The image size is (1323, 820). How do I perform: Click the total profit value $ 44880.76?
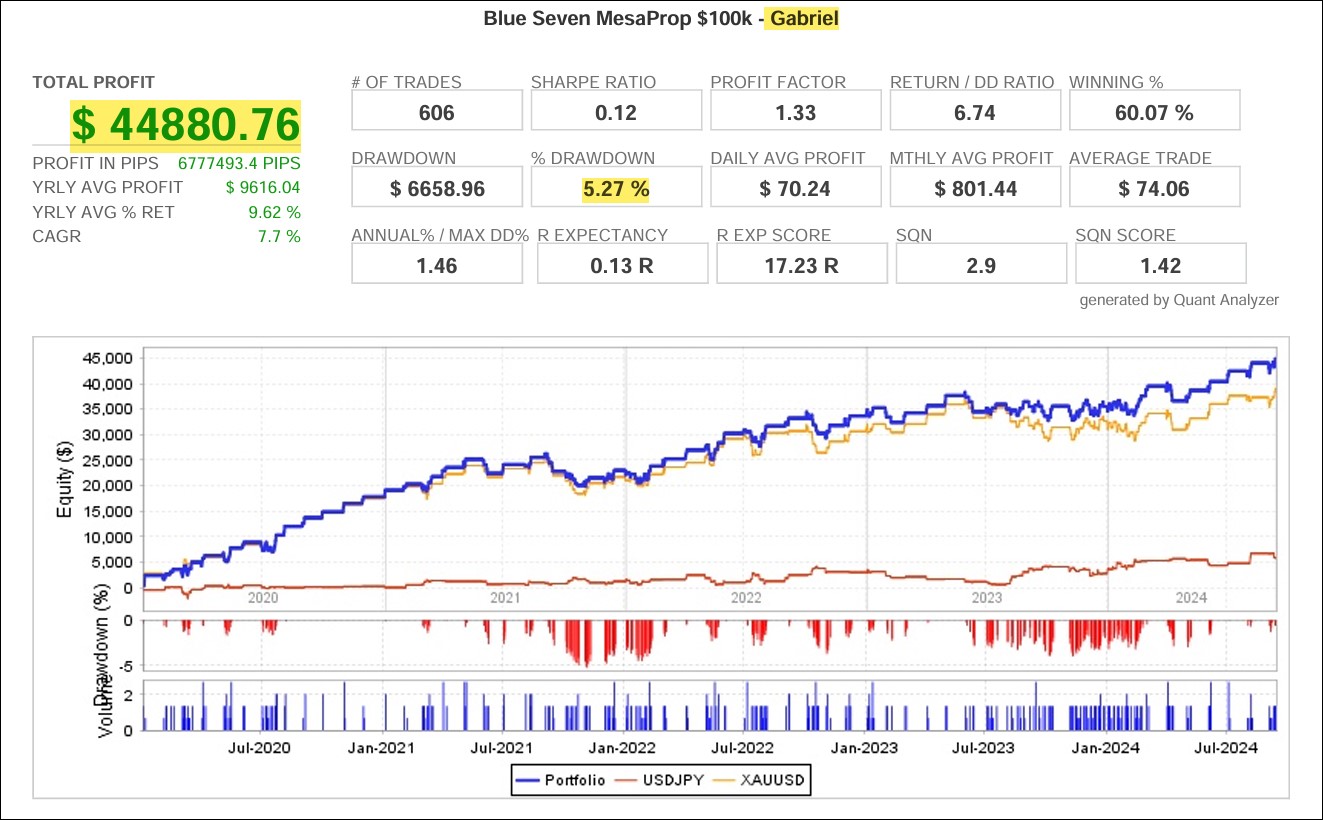coord(186,125)
